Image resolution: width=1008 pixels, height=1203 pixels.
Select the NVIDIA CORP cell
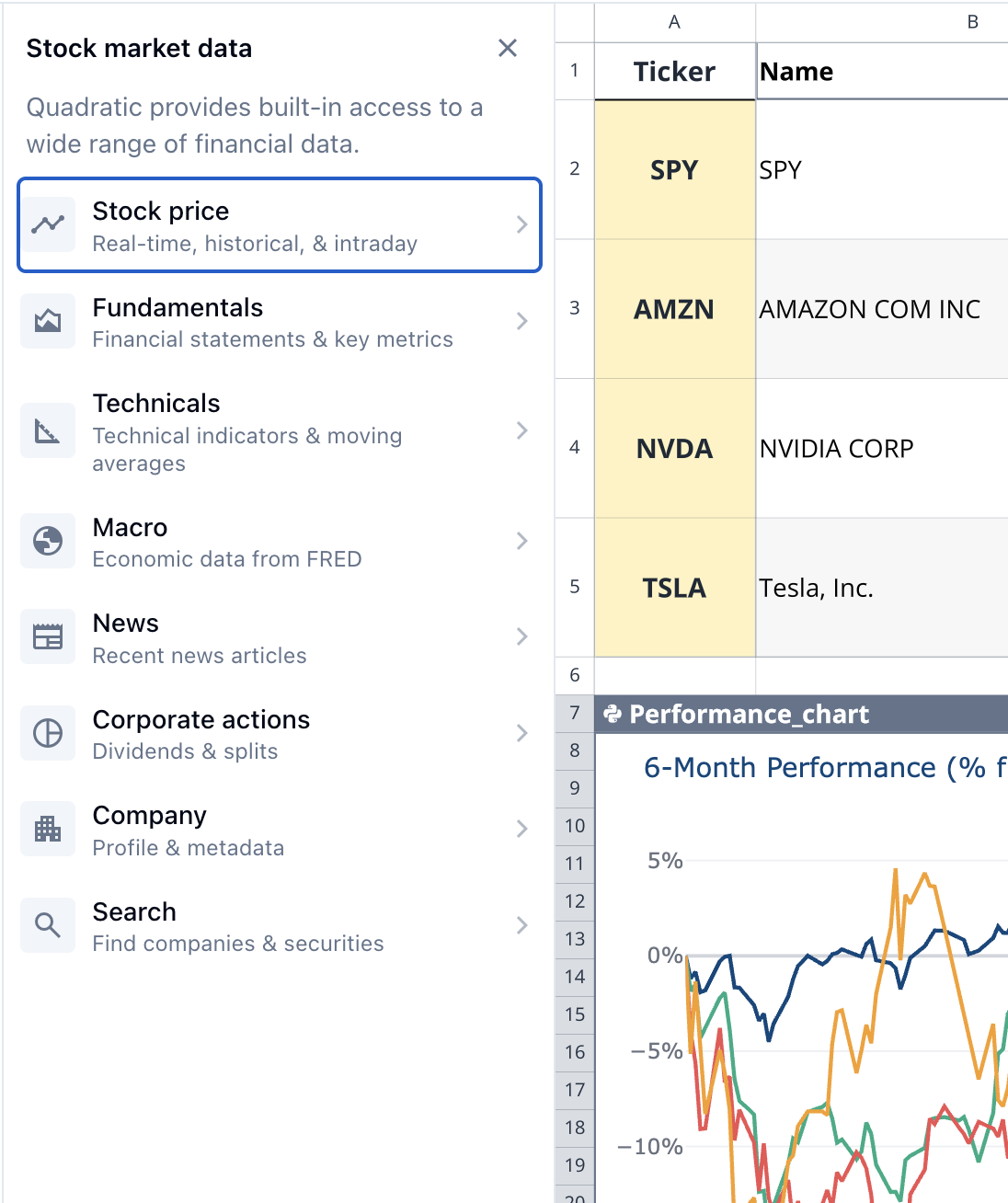point(882,448)
